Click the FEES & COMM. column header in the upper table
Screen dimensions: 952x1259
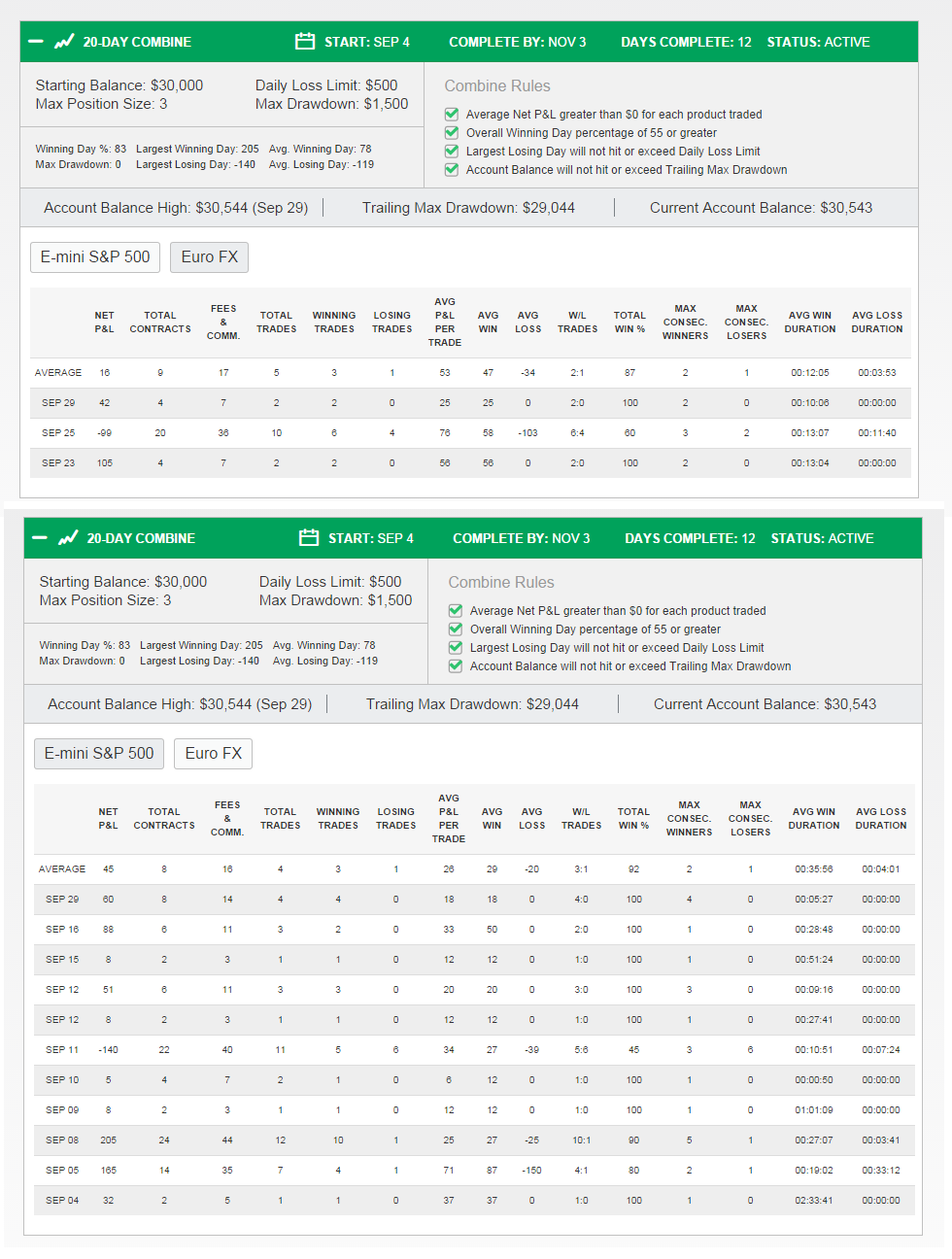(223, 323)
